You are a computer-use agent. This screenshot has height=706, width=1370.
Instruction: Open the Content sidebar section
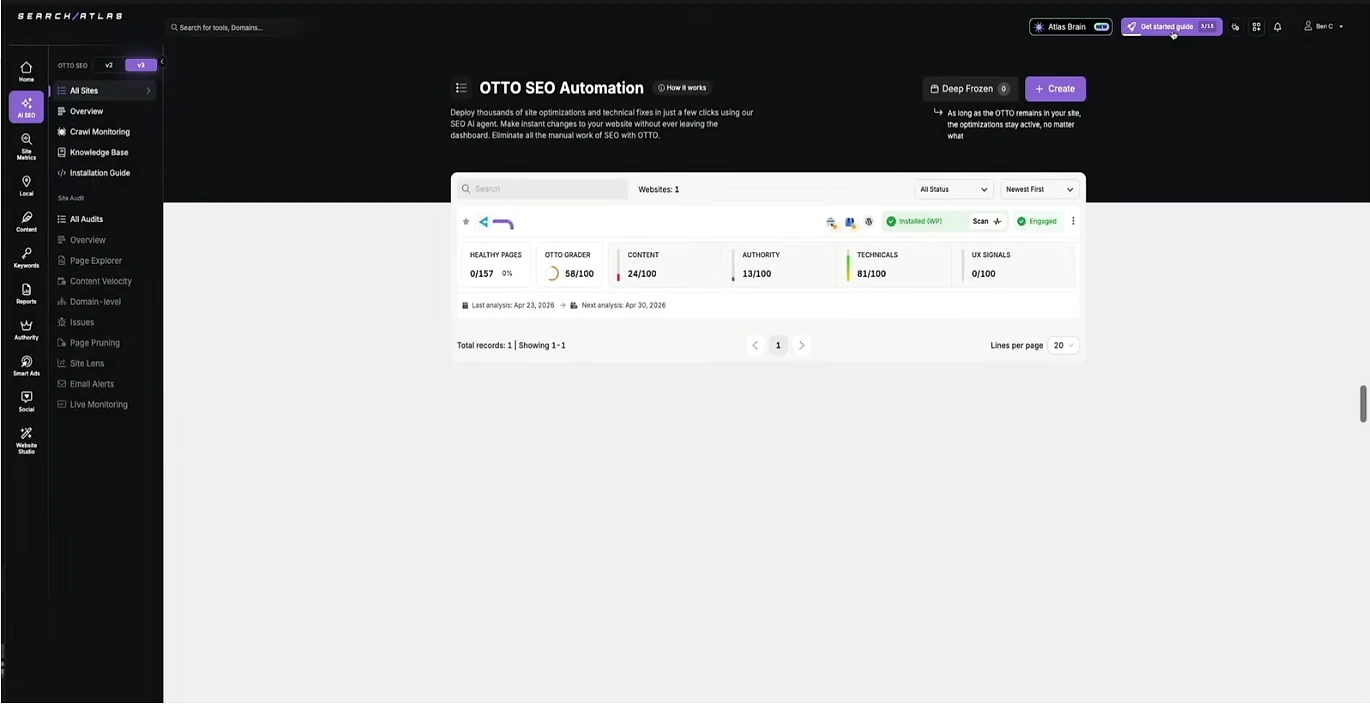[26, 222]
